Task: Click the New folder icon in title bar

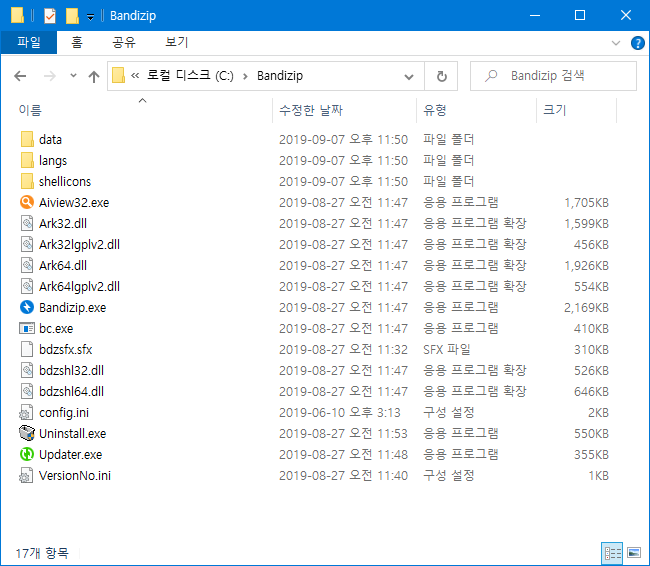Action: pos(72,16)
